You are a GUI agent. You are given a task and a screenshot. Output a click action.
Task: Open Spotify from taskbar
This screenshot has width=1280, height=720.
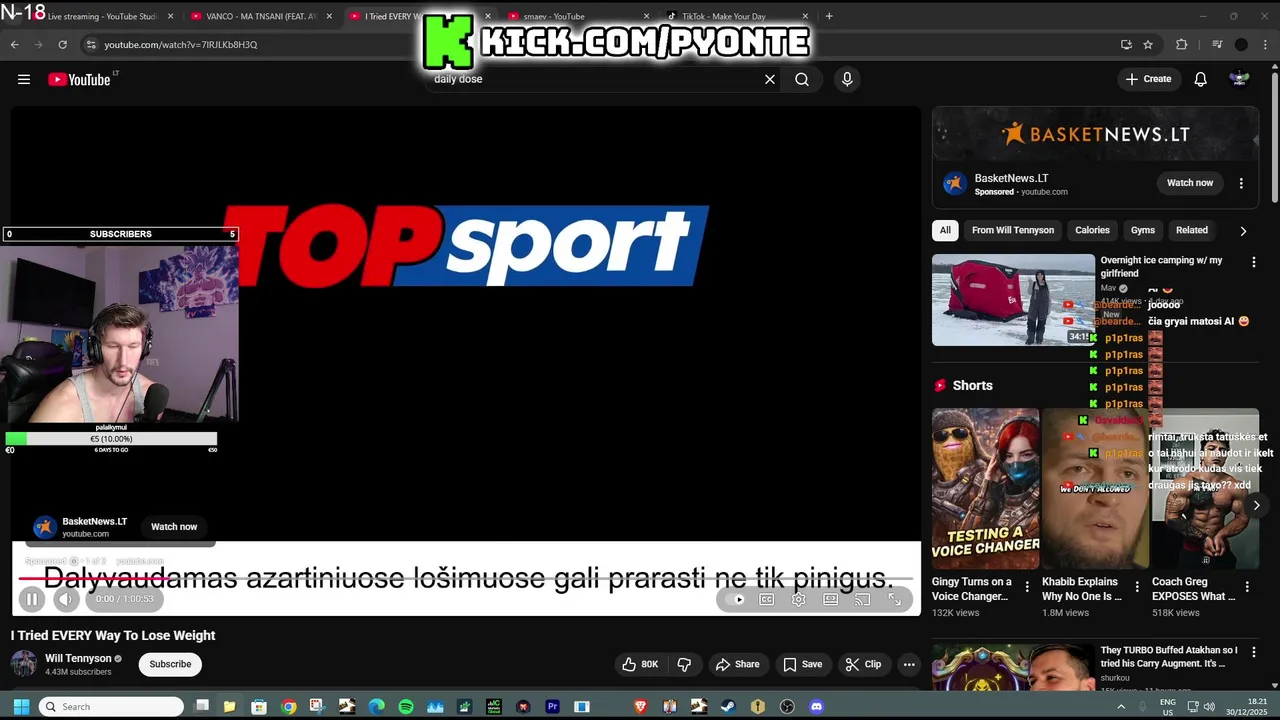(x=406, y=706)
